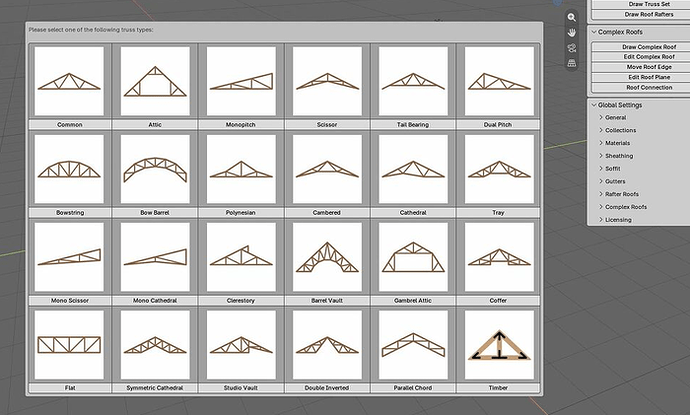Image resolution: width=690 pixels, height=415 pixels.
Task: Pick the Gambrel Attic truss image
Action: [x=413, y=257]
